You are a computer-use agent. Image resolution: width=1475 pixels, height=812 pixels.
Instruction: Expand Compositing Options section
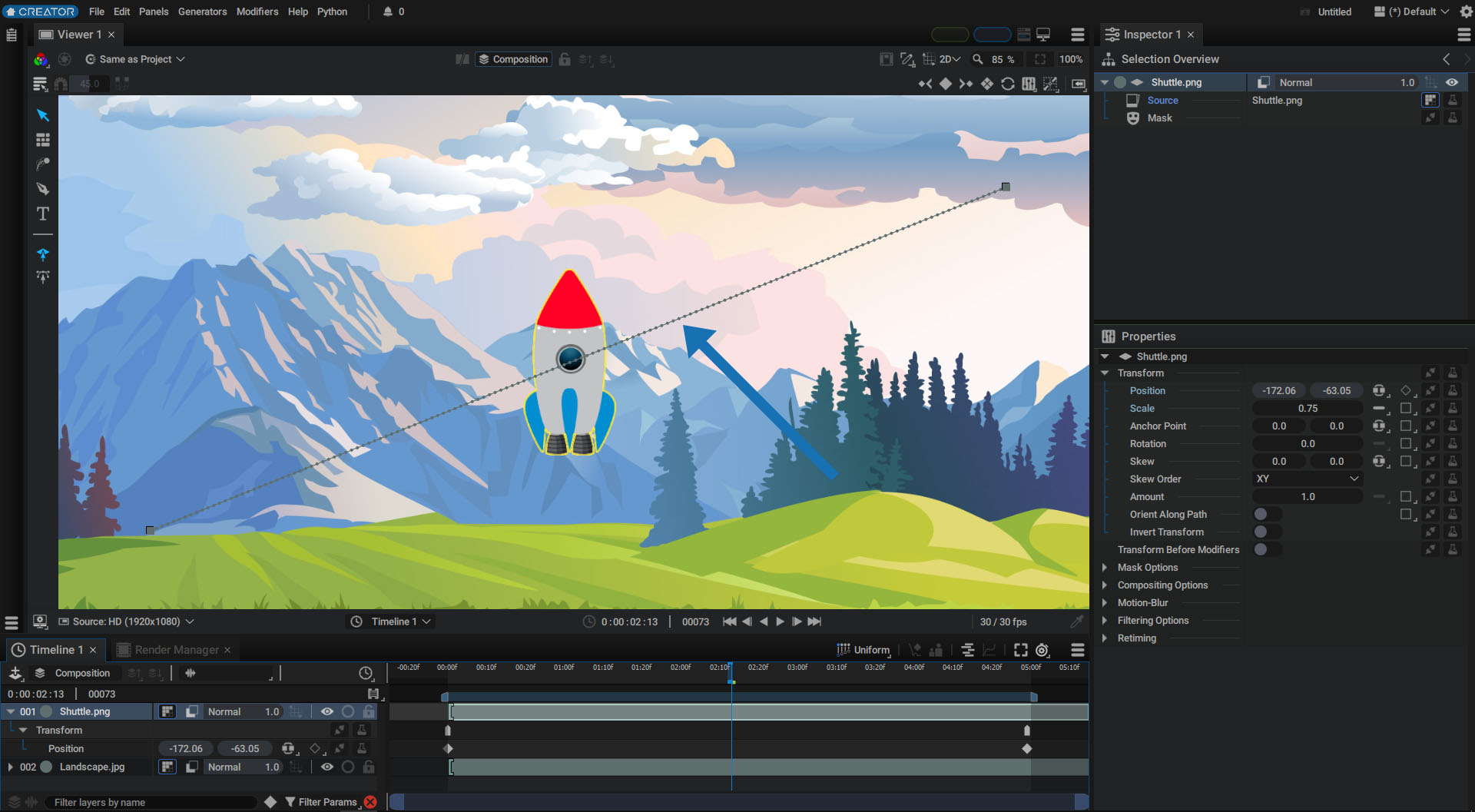(x=1105, y=585)
